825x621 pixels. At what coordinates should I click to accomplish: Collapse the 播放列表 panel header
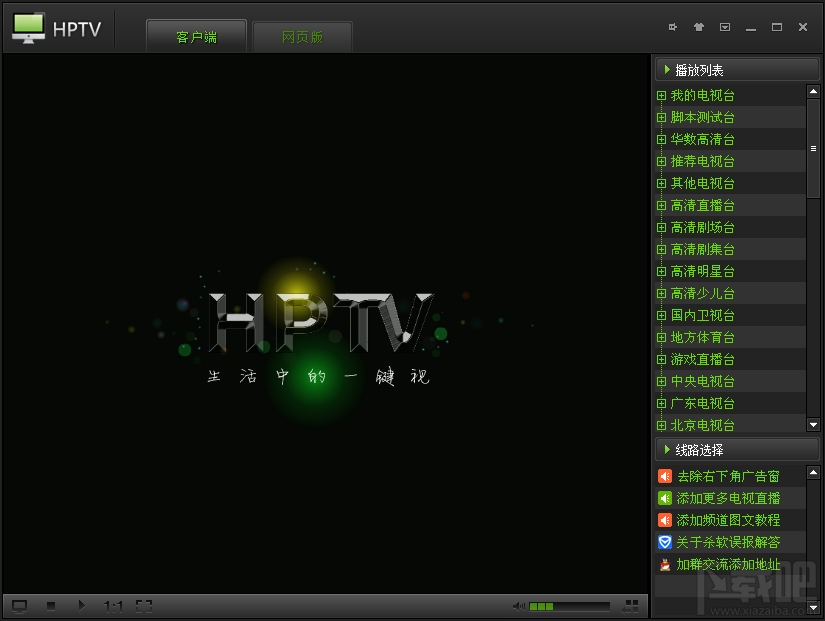click(x=737, y=70)
